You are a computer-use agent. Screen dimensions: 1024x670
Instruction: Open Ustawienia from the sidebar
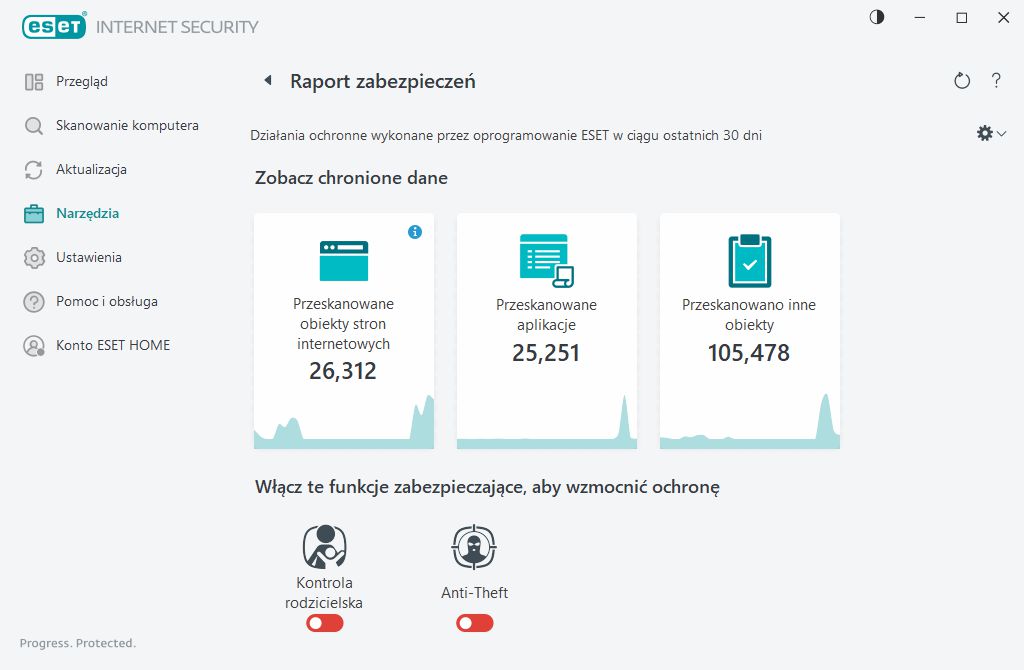click(89, 258)
